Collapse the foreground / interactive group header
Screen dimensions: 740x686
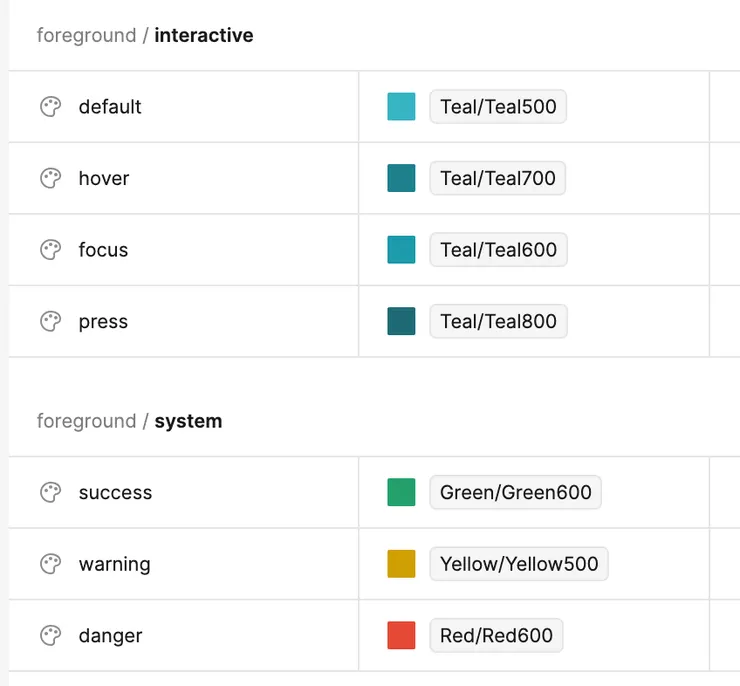pyautogui.click(x=145, y=36)
